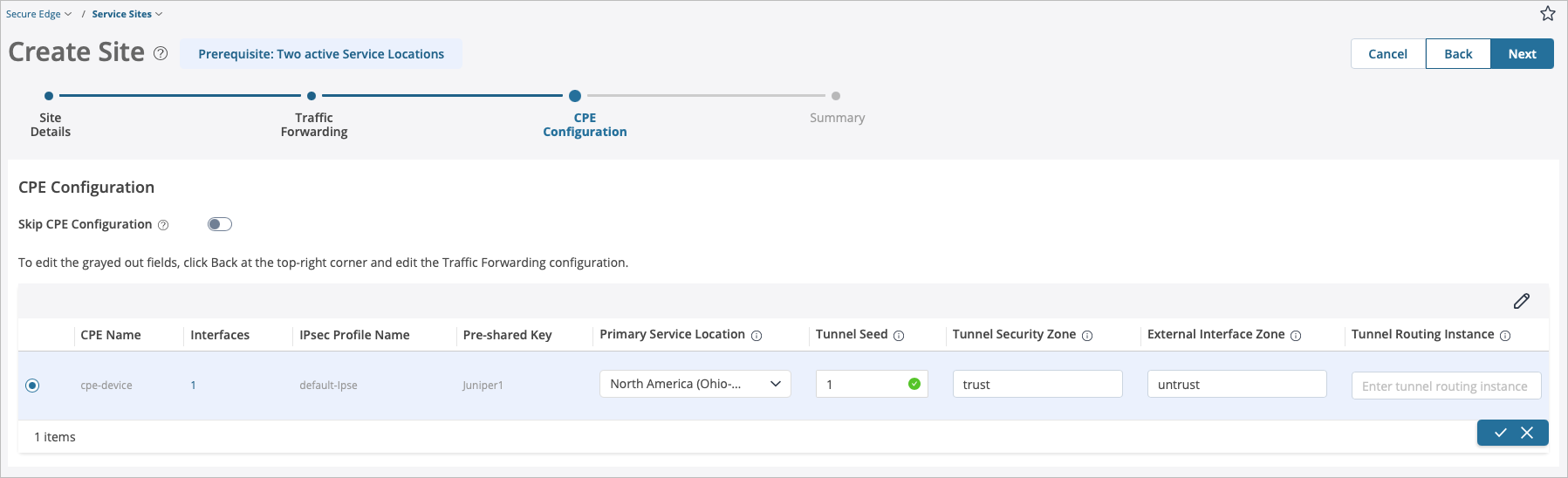Go to the Site Details step
Screen dimensions: 1568x478
pos(50,124)
